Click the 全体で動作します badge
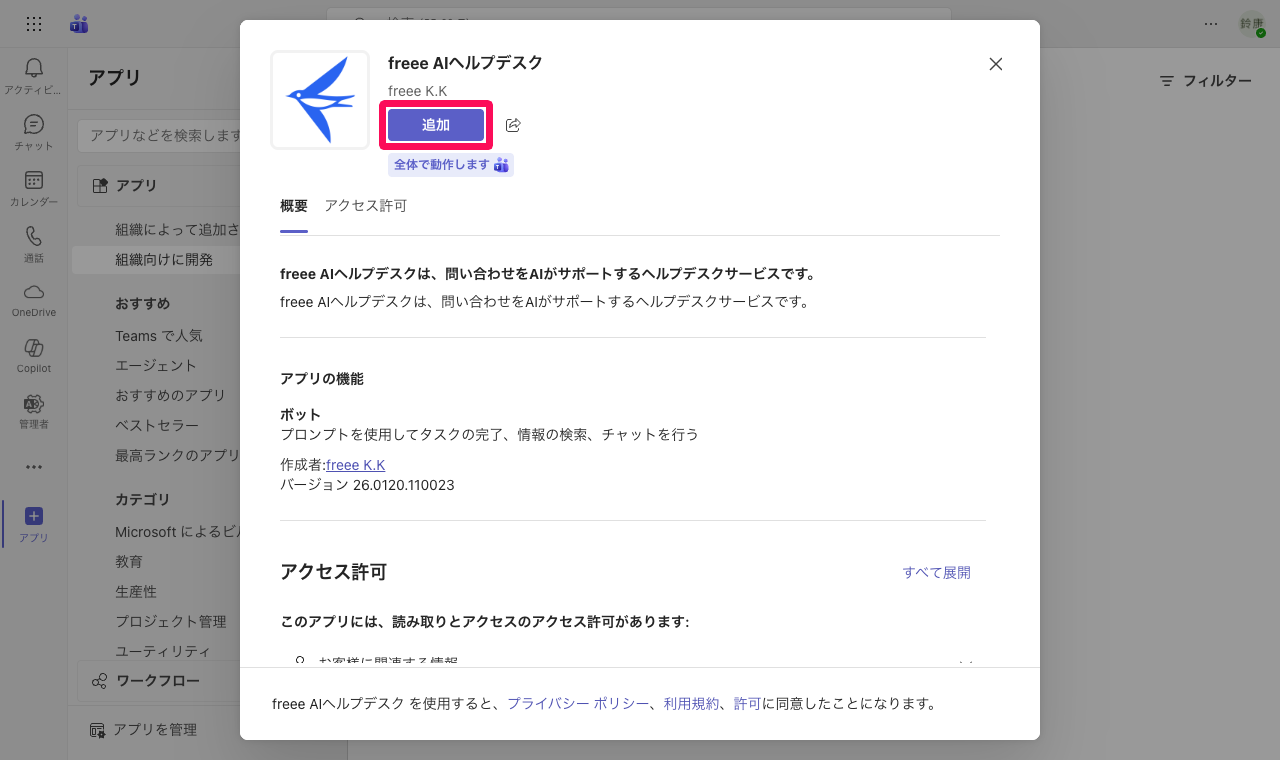 [451, 165]
